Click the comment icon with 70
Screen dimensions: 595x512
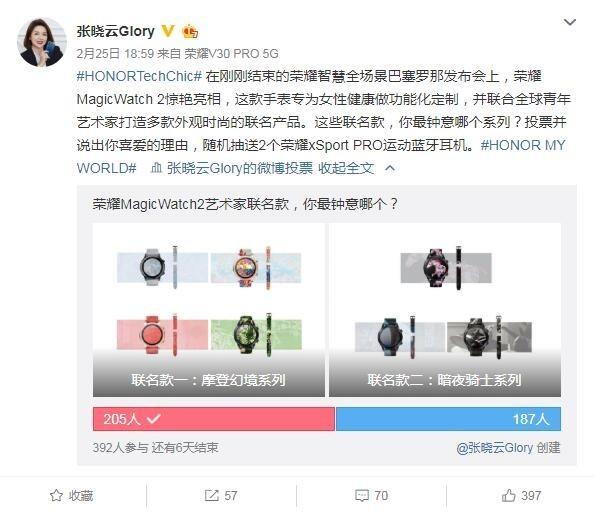362,495
